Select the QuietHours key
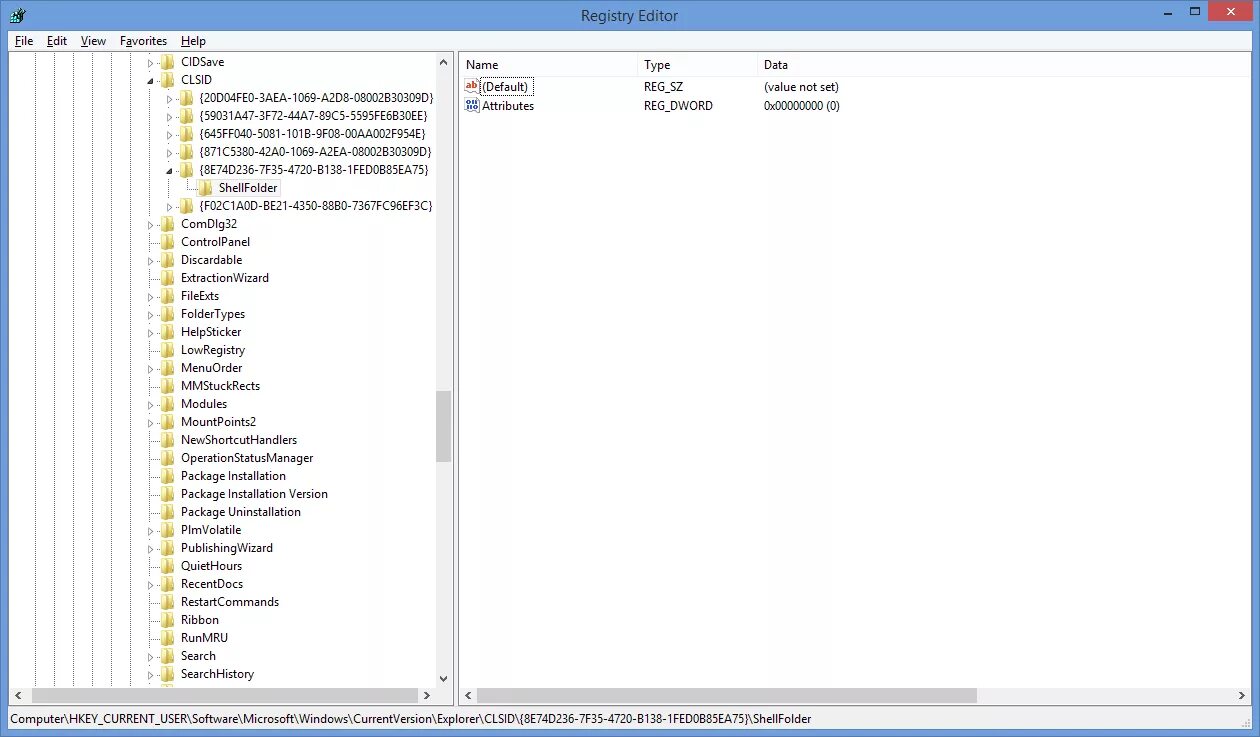Image resolution: width=1260 pixels, height=737 pixels. [211, 566]
